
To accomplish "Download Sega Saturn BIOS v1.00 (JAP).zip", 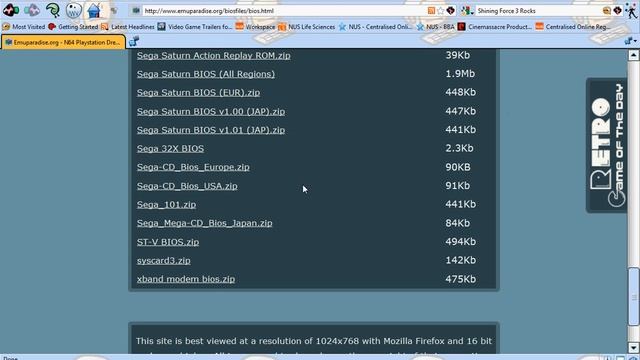I will 211,111.
